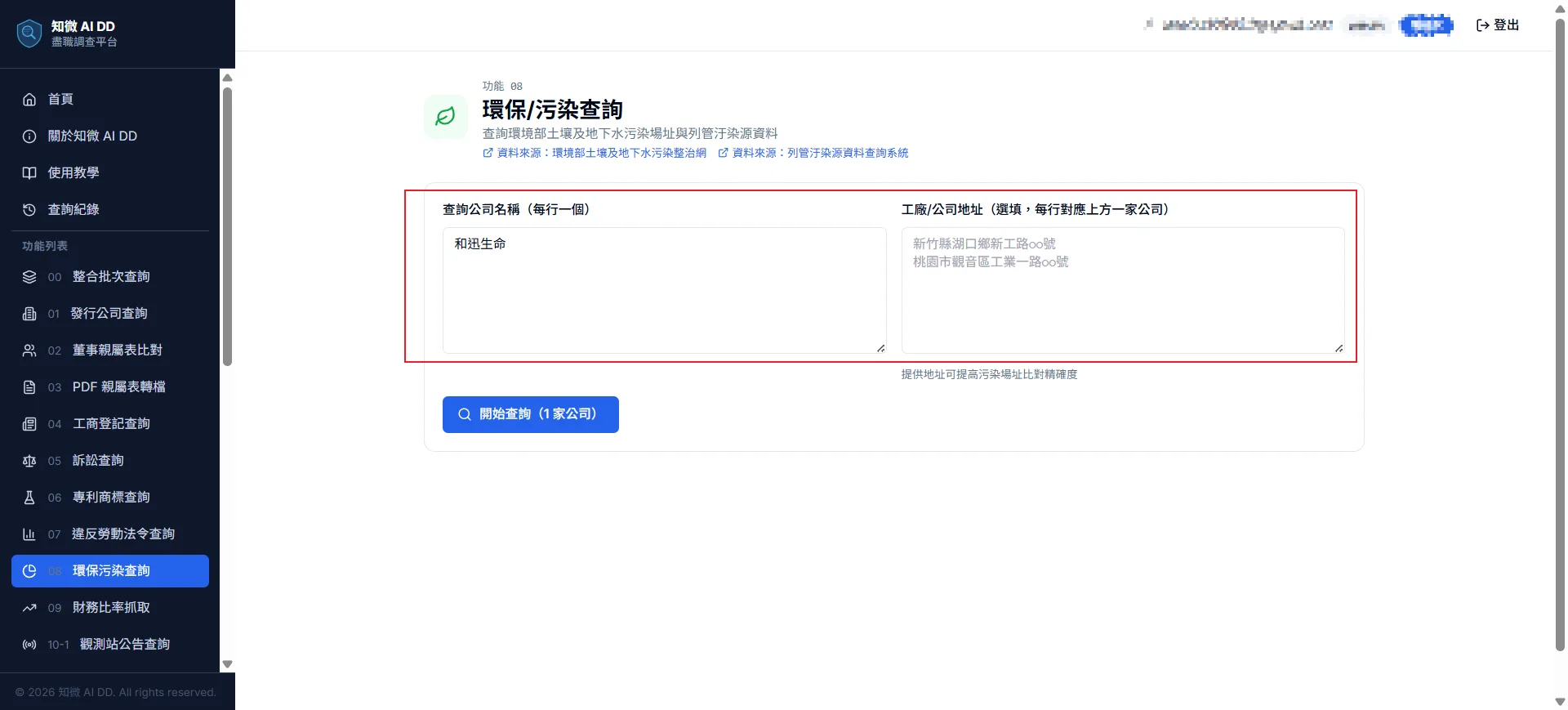Click the blurred blue badge in header
Image resolution: width=1568 pixels, height=710 pixels.
click(1426, 25)
